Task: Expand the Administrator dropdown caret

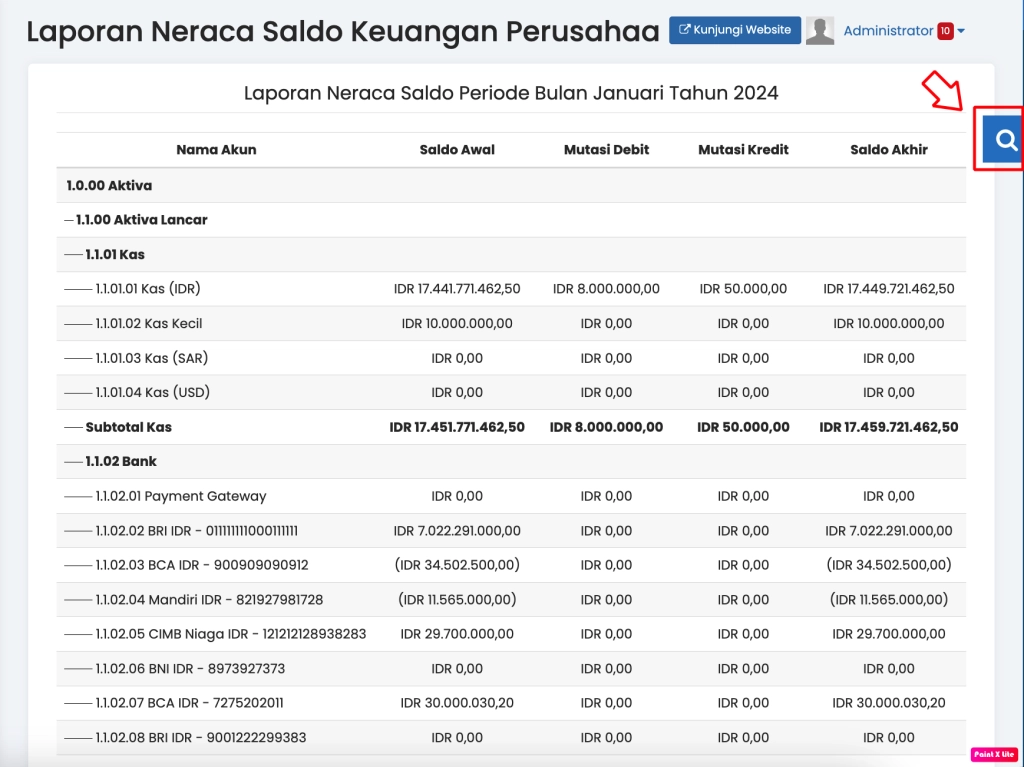Action: pyautogui.click(x=961, y=31)
